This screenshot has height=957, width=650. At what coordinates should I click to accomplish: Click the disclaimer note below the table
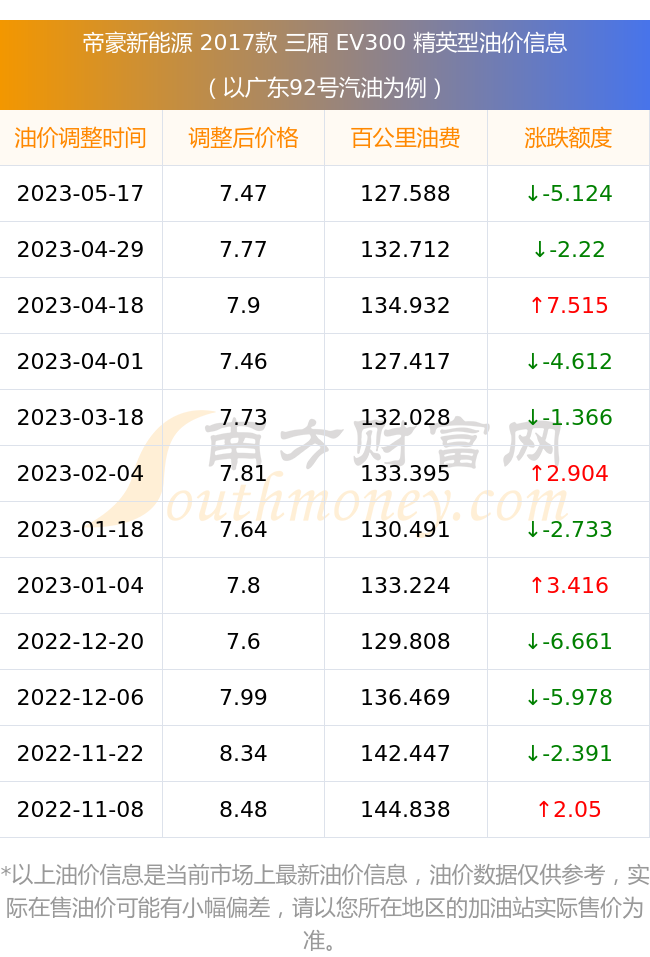tap(325, 908)
